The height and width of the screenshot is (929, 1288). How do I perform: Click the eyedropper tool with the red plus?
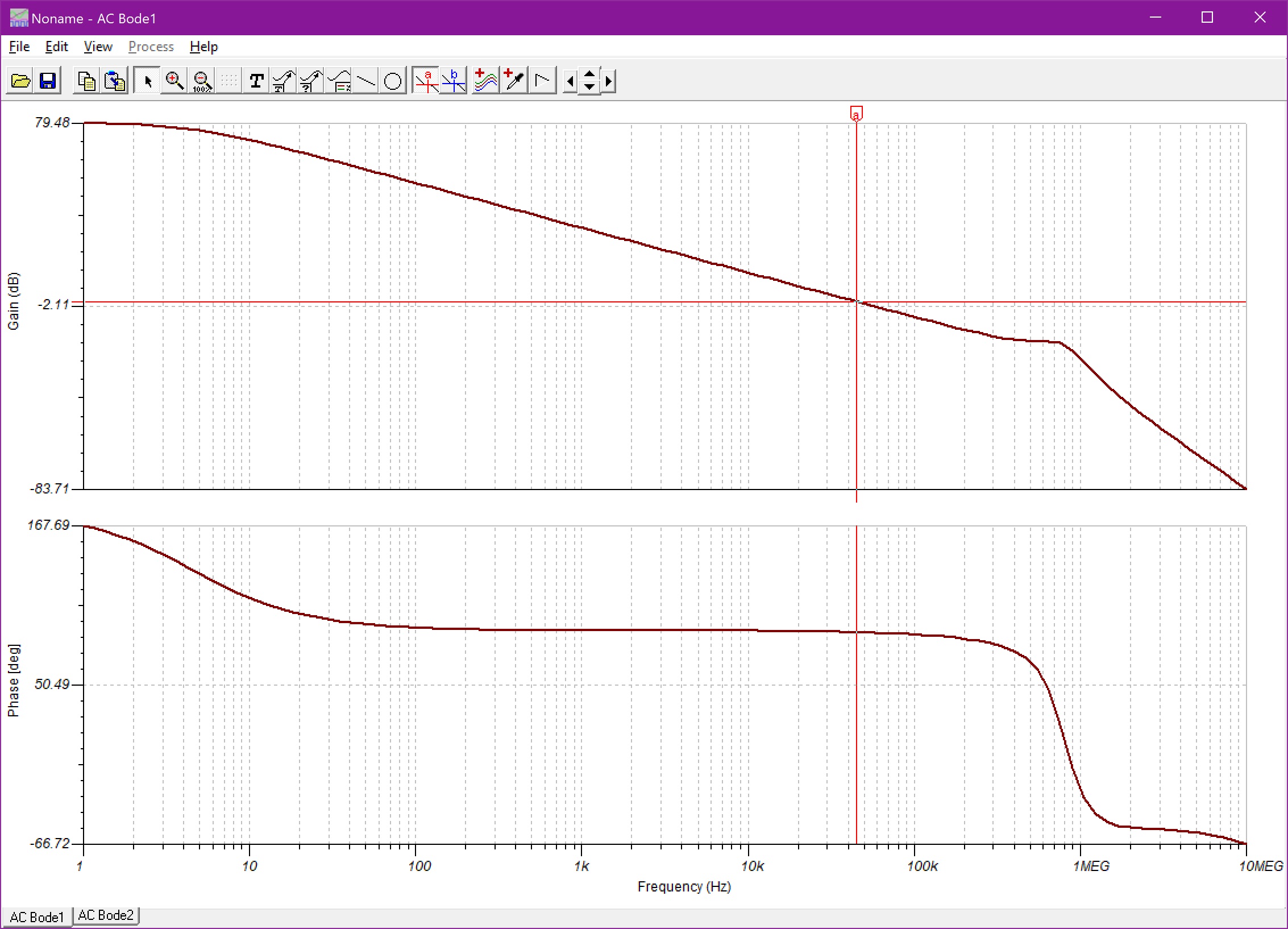[x=514, y=81]
